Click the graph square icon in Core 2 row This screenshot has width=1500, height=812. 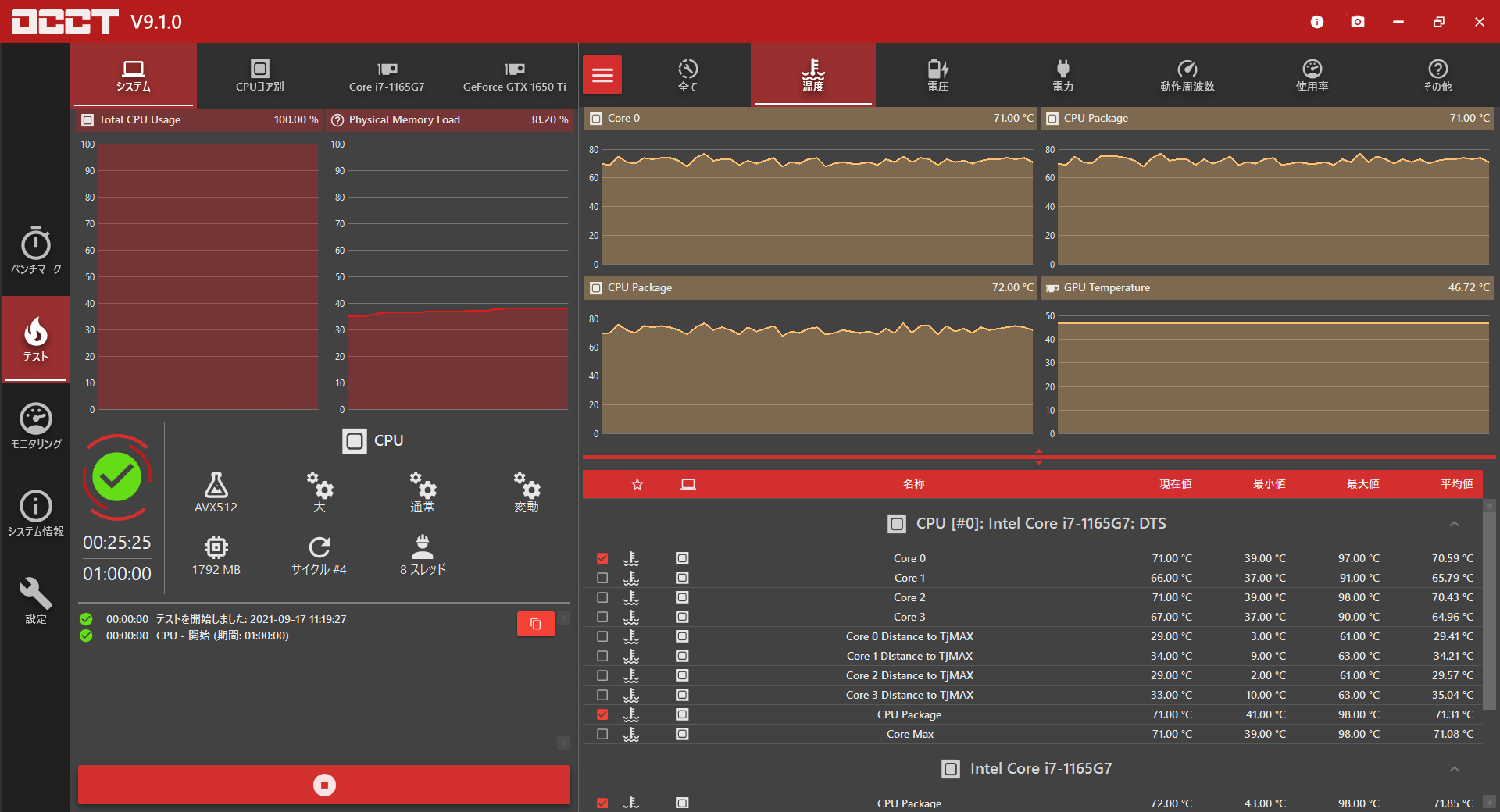tap(682, 597)
